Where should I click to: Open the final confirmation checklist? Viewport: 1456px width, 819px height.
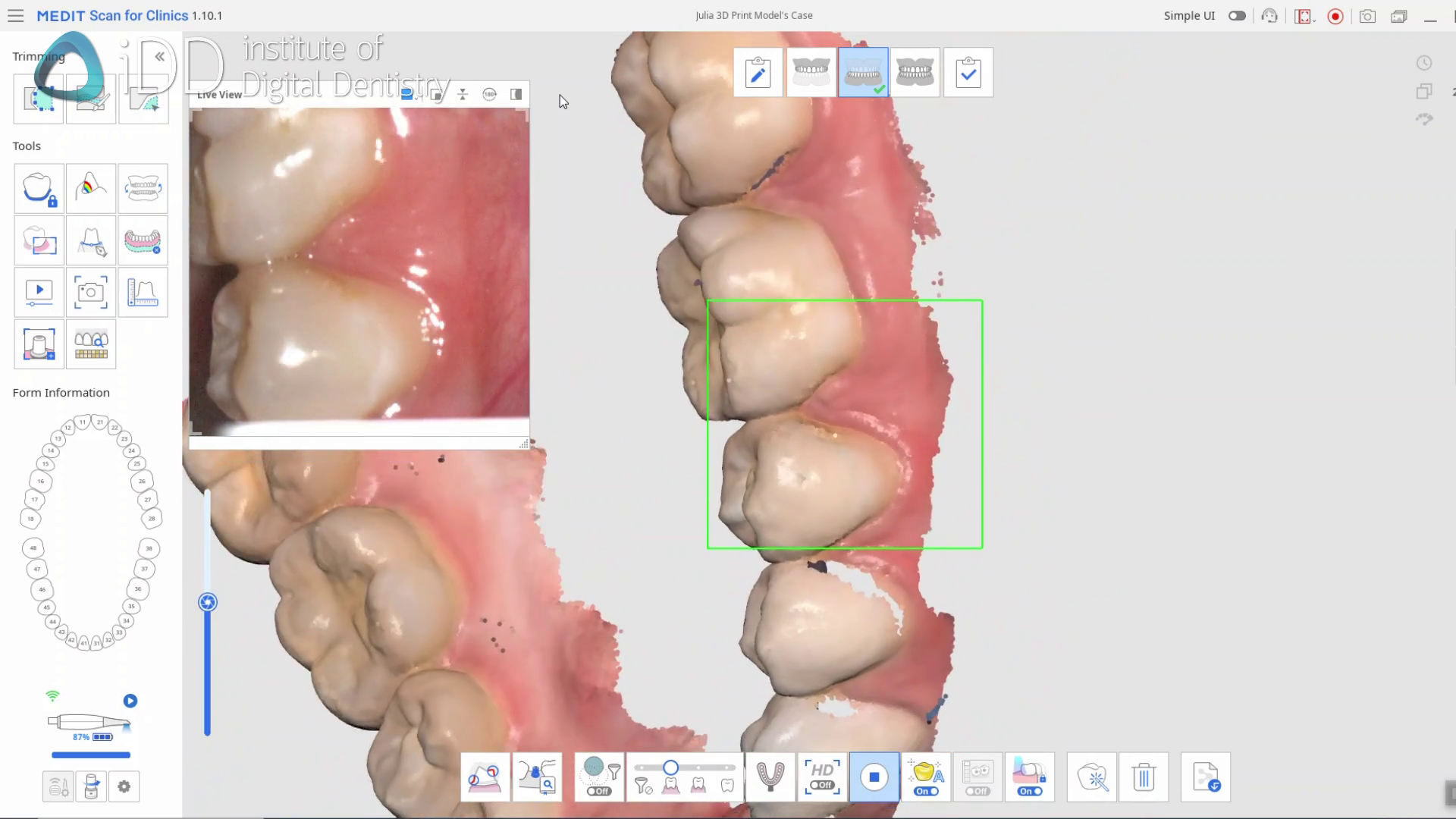click(969, 72)
